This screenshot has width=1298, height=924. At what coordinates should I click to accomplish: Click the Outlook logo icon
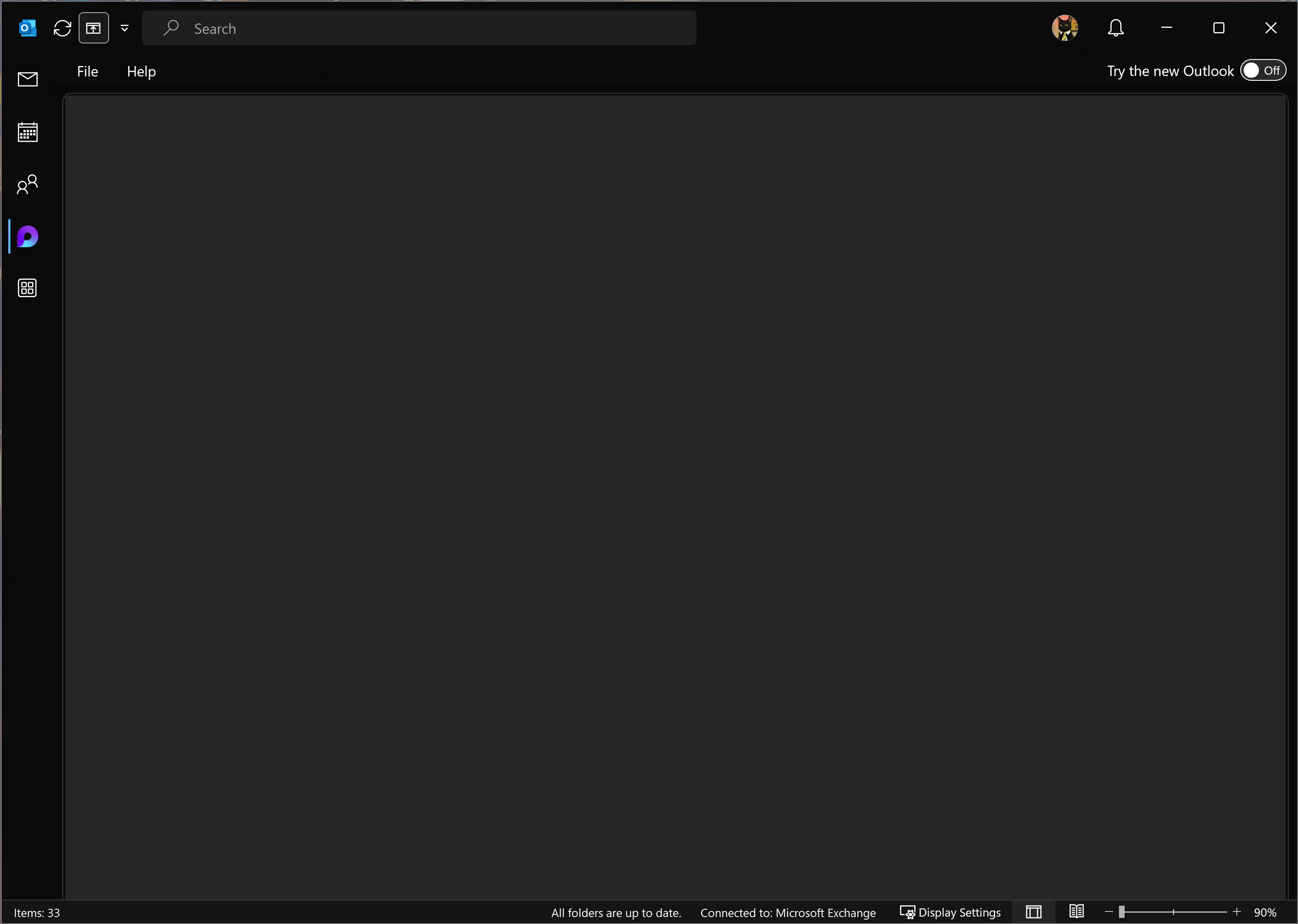[x=27, y=28]
